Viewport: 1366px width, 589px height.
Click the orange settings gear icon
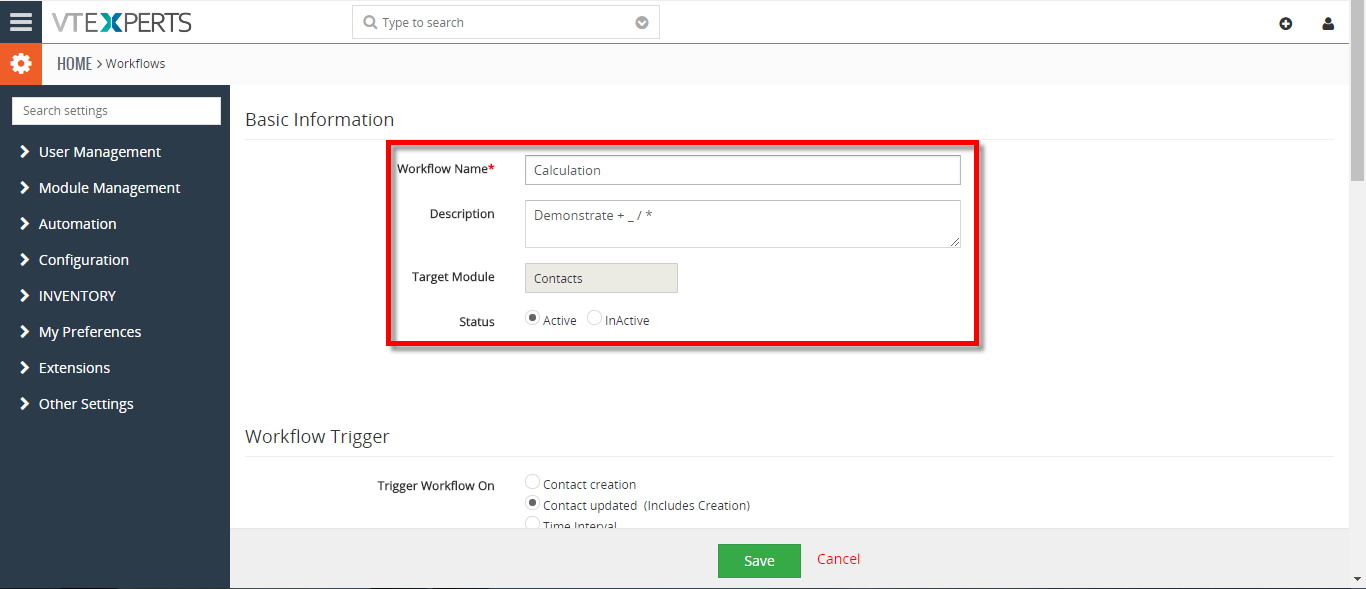(21, 64)
